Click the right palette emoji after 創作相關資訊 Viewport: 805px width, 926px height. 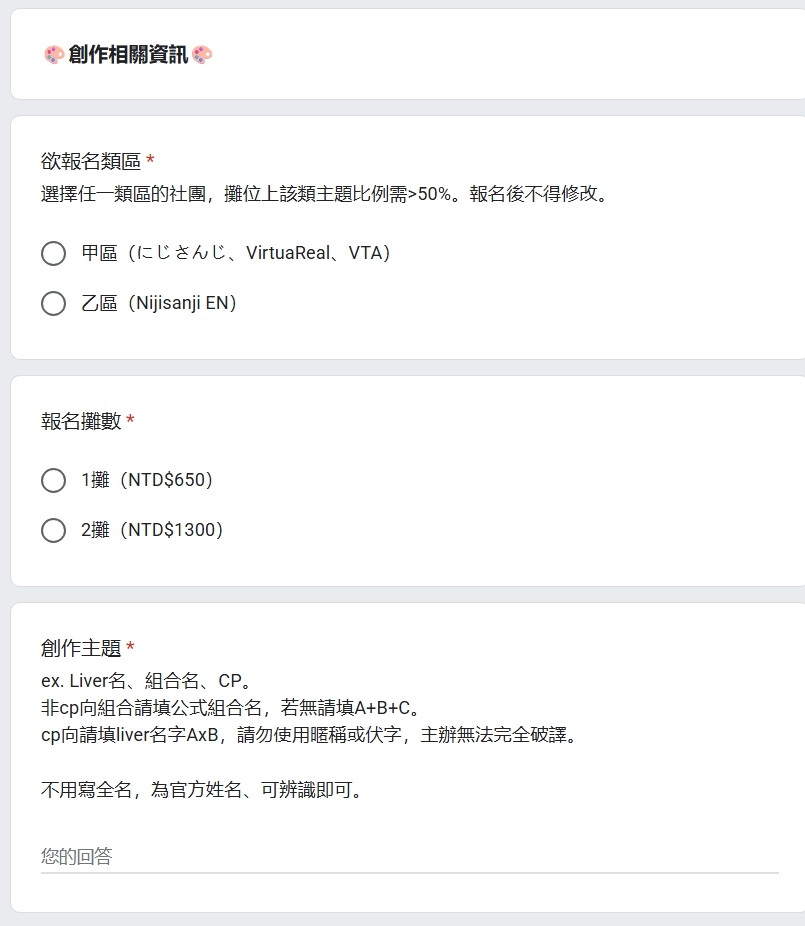tap(203, 55)
